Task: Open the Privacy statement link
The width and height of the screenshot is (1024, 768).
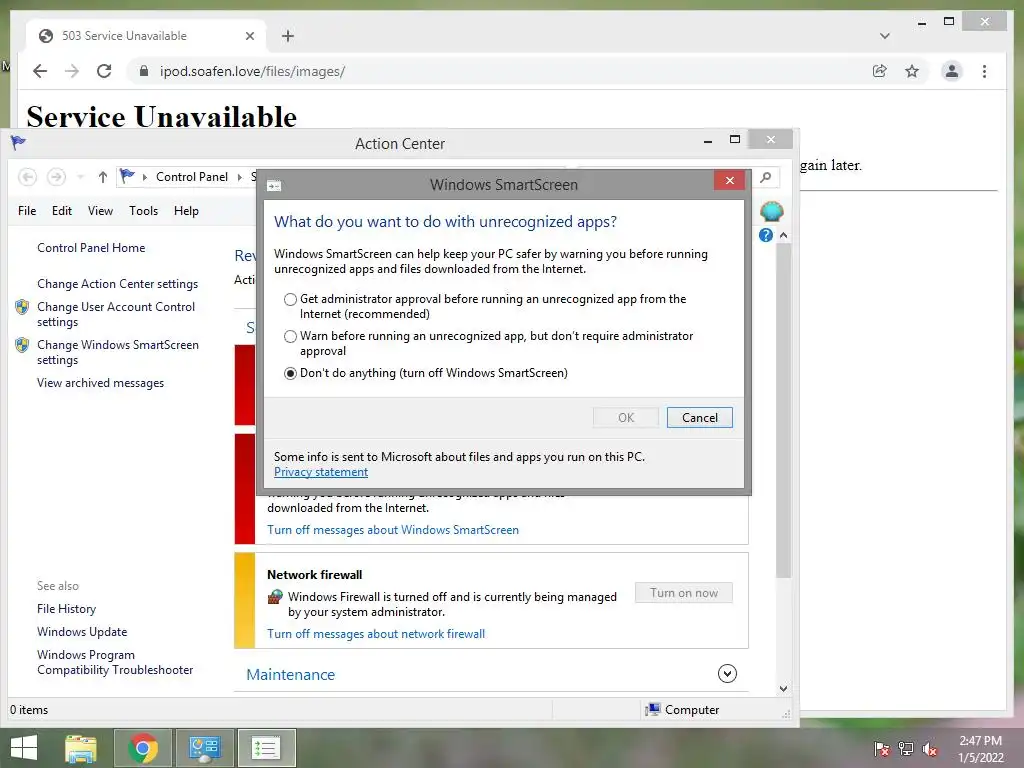Action: pyautogui.click(x=321, y=472)
